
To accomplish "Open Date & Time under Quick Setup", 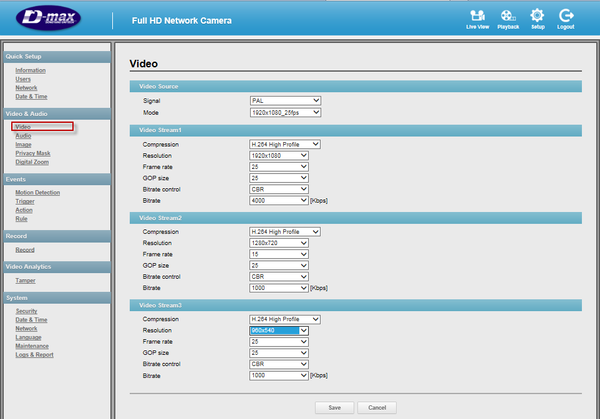I will 31,96.
